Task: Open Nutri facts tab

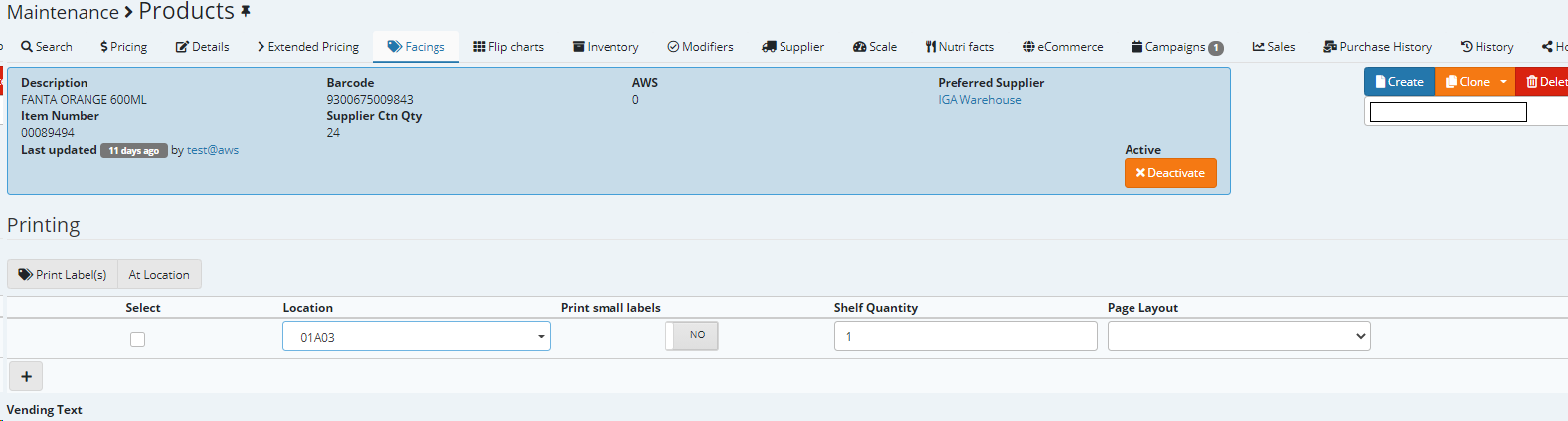Action: point(959,47)
